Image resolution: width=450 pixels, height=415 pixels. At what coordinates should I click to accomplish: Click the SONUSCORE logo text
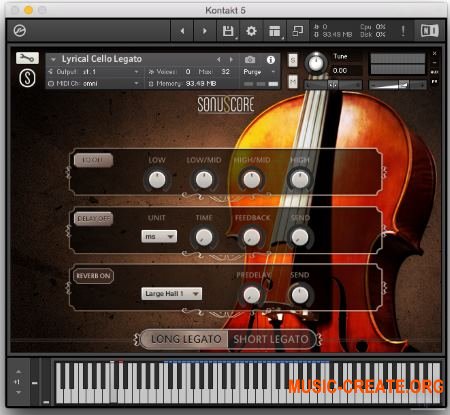click(x=226, y=105)
